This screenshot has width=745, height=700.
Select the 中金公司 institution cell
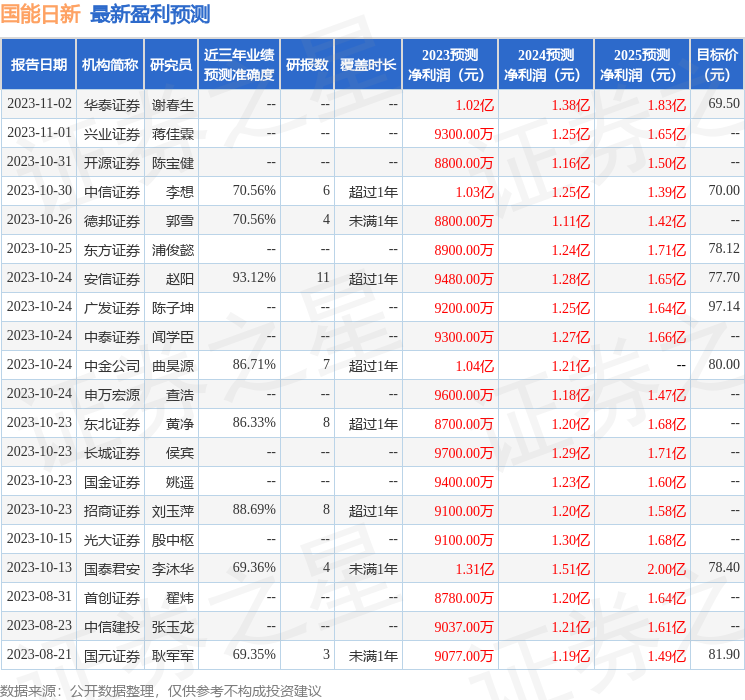click(x=112, y=366)
